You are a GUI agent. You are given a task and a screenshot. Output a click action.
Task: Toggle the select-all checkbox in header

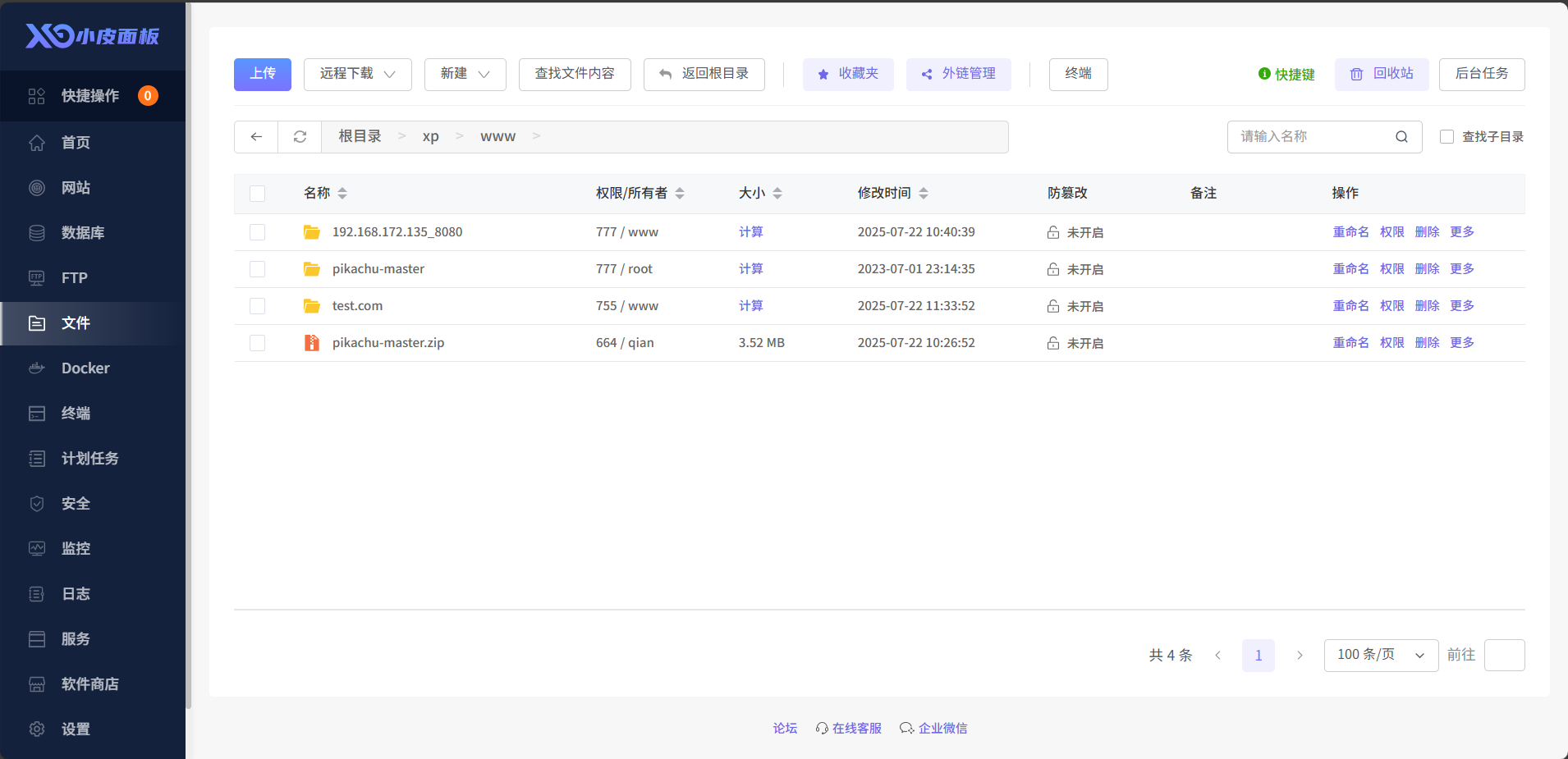click(258, 194)
